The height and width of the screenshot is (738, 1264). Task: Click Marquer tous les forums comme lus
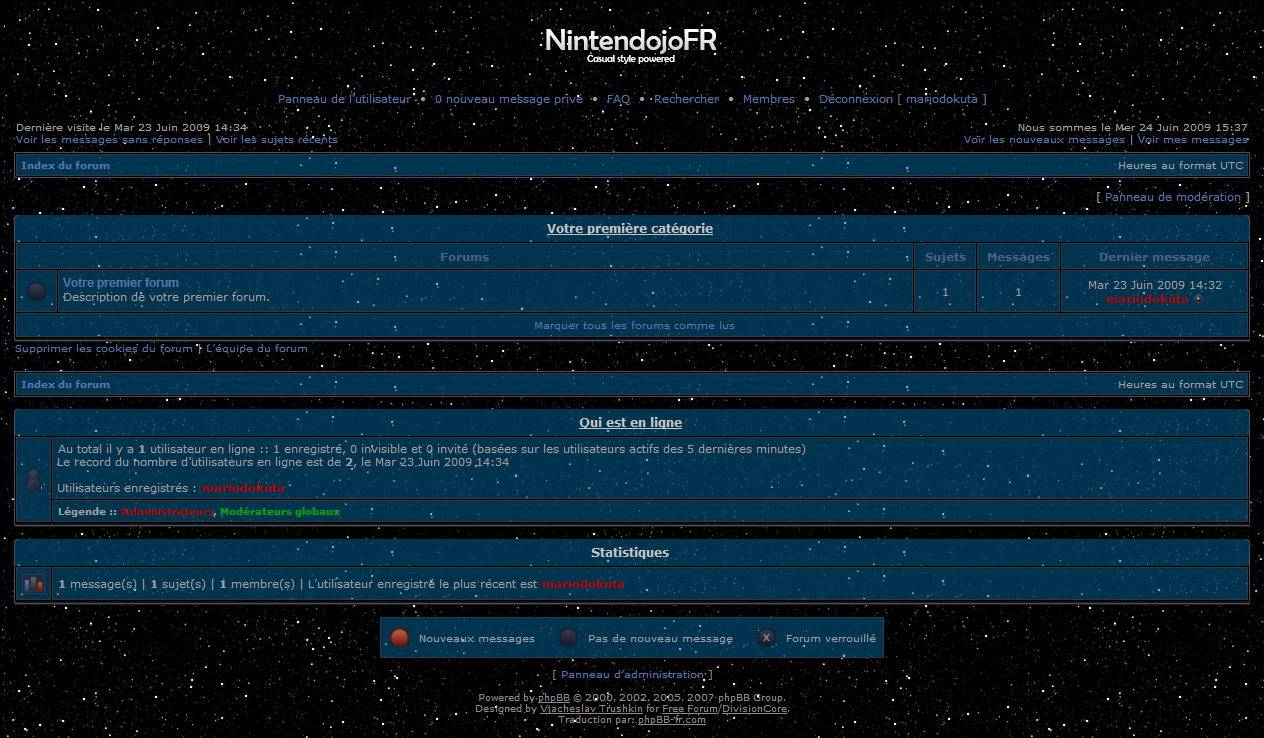634,326
